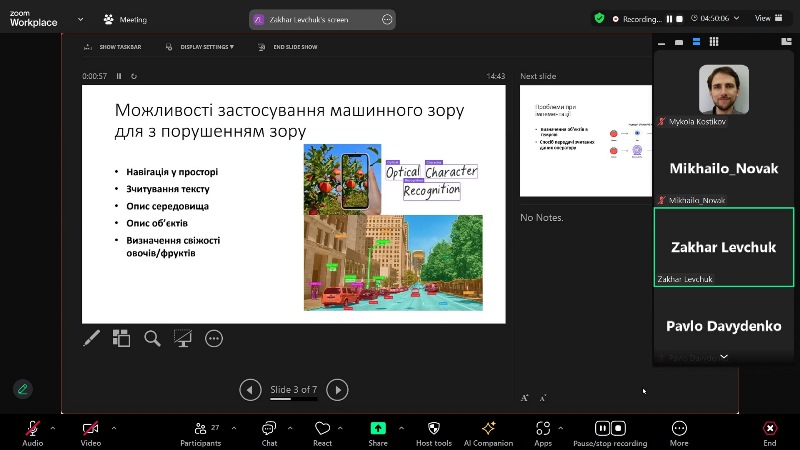Select Mikhailo_Novak participant tile
The height and width of the screenshot is (450, 800).
(x=723, y=168)
